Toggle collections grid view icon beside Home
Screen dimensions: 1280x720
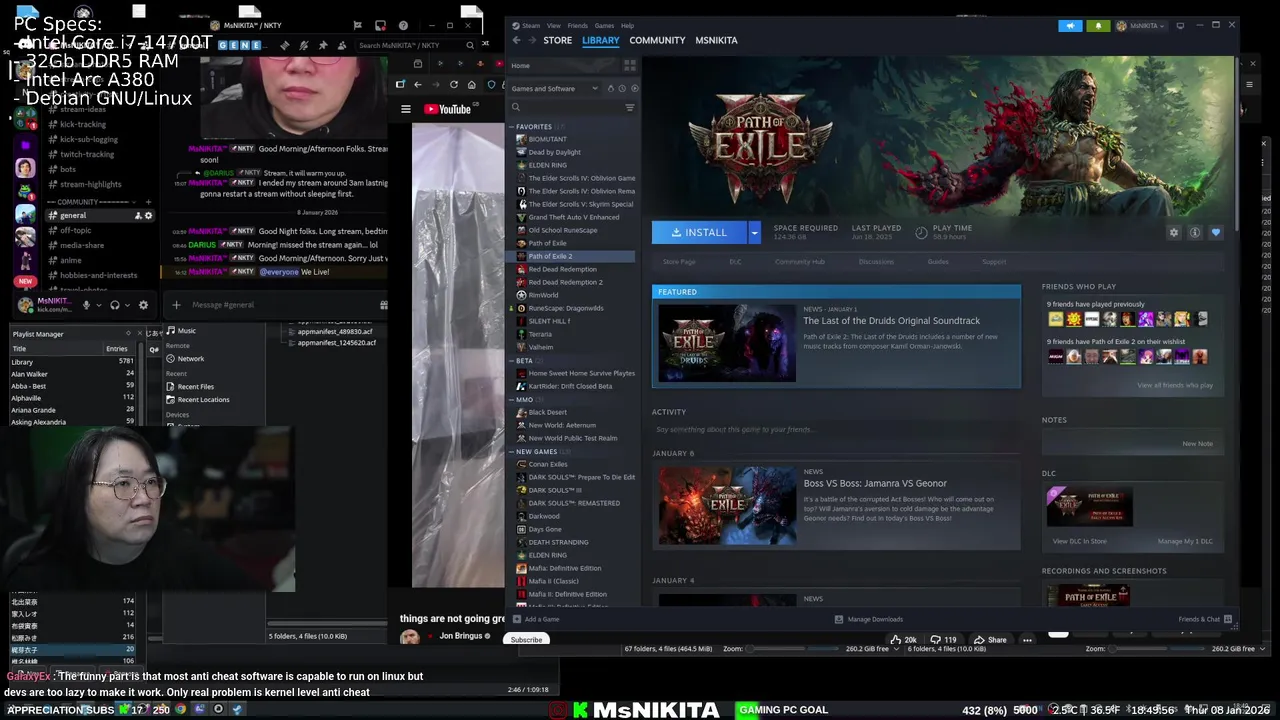[x=630, y=66]
